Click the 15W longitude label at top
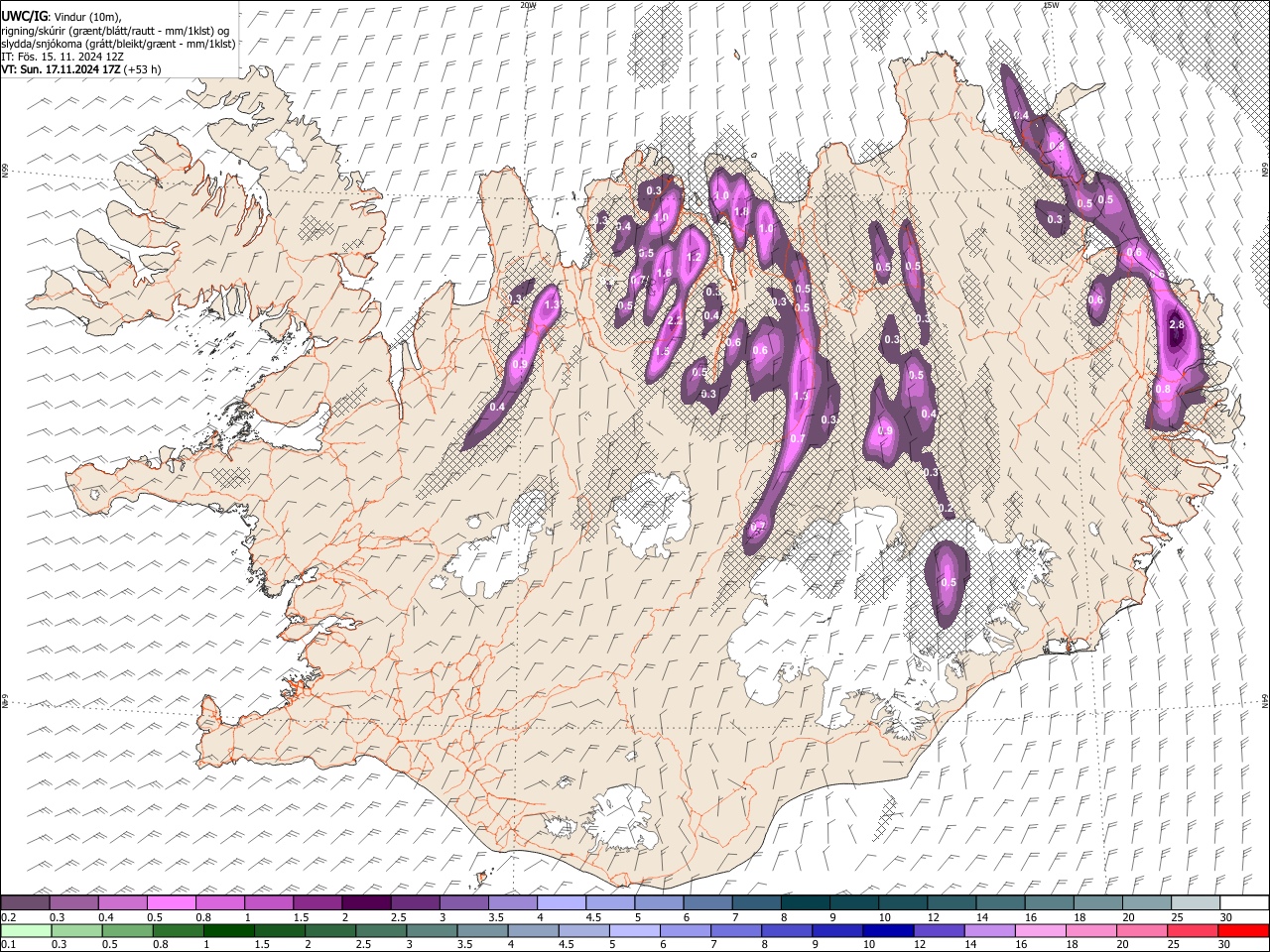Viewport: 1270px width, 952px height. point(1051,5)
